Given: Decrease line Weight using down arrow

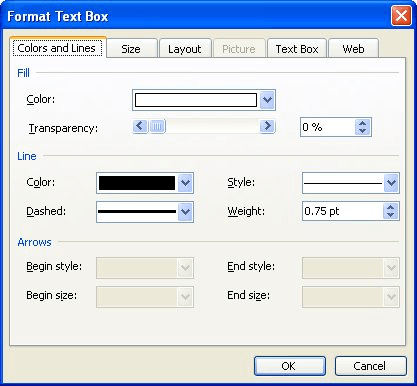Looking at the screenshot, I should tap(391, 215).
